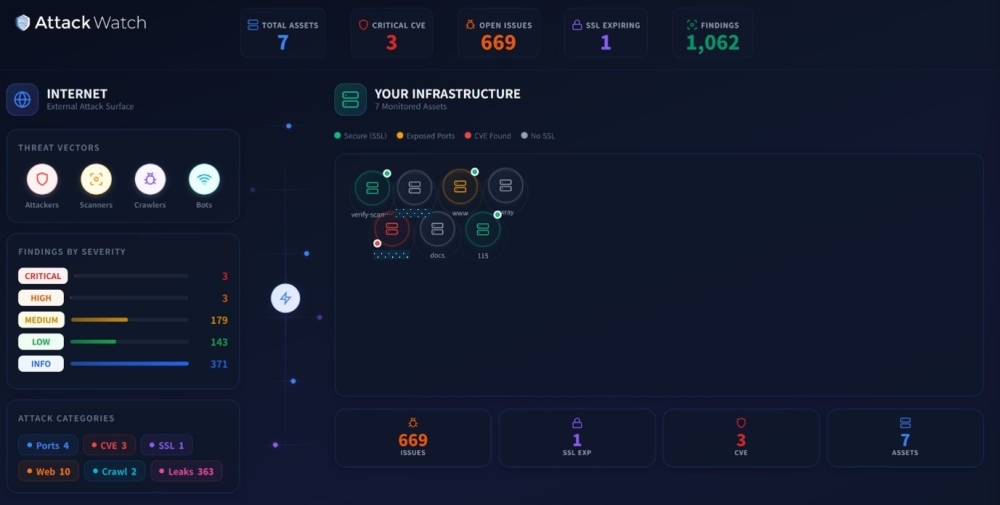Open the Crawlers bug icon
This screenshot has width=1000, height=505.
pos(150,180)
